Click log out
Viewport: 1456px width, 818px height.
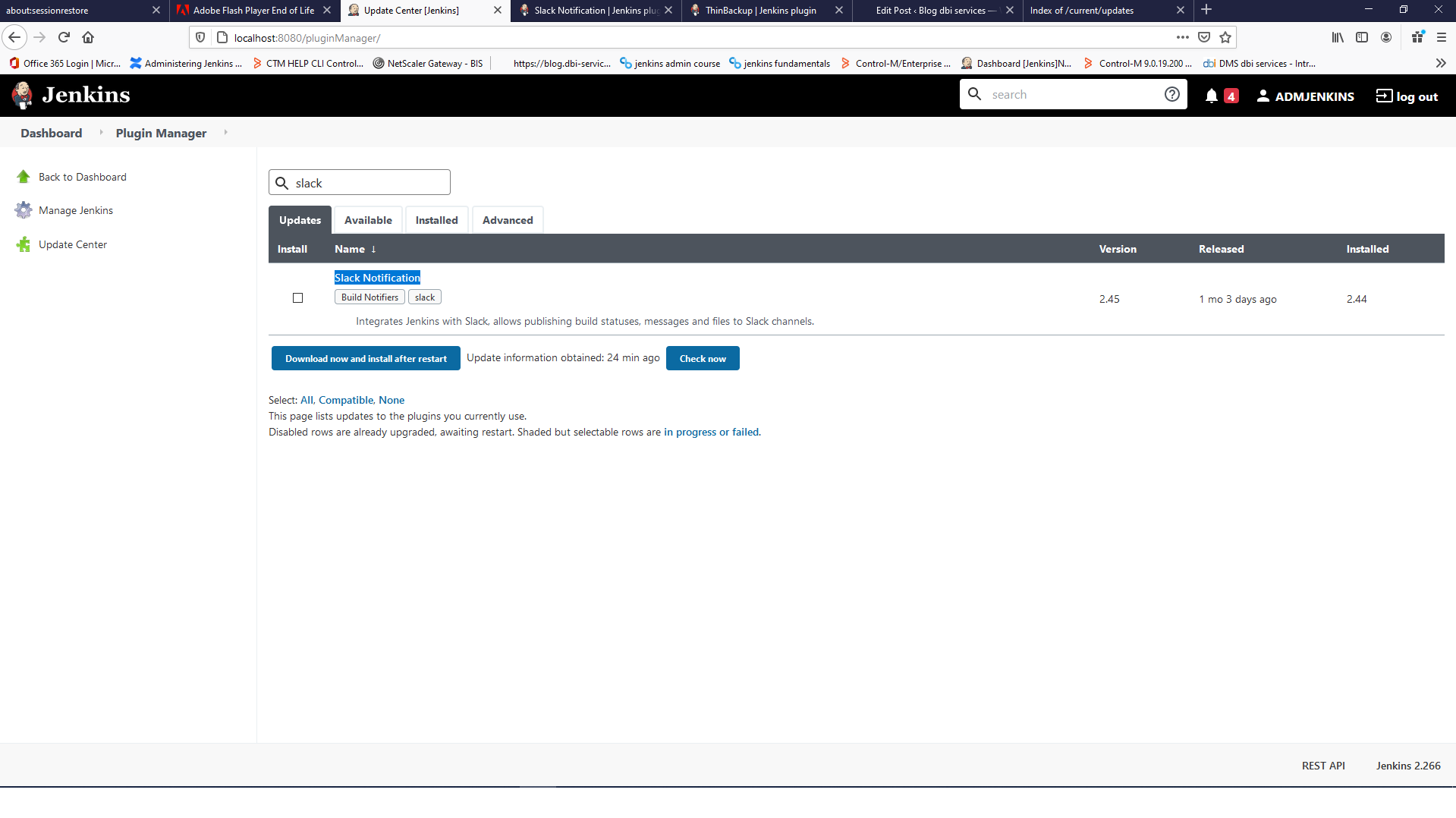pyautogui.click(x=1407, y=96)
